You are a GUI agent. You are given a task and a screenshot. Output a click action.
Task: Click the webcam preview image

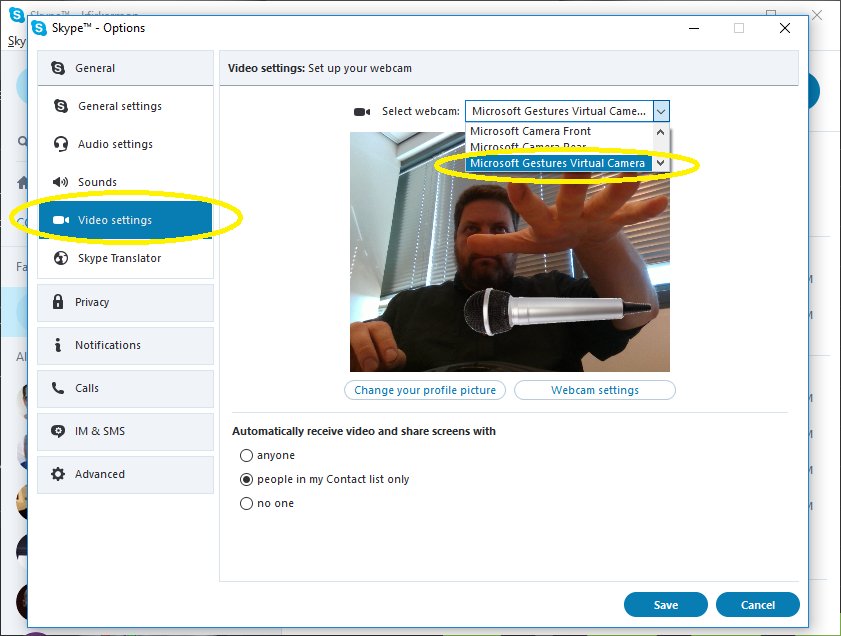(x=510, y=252)
